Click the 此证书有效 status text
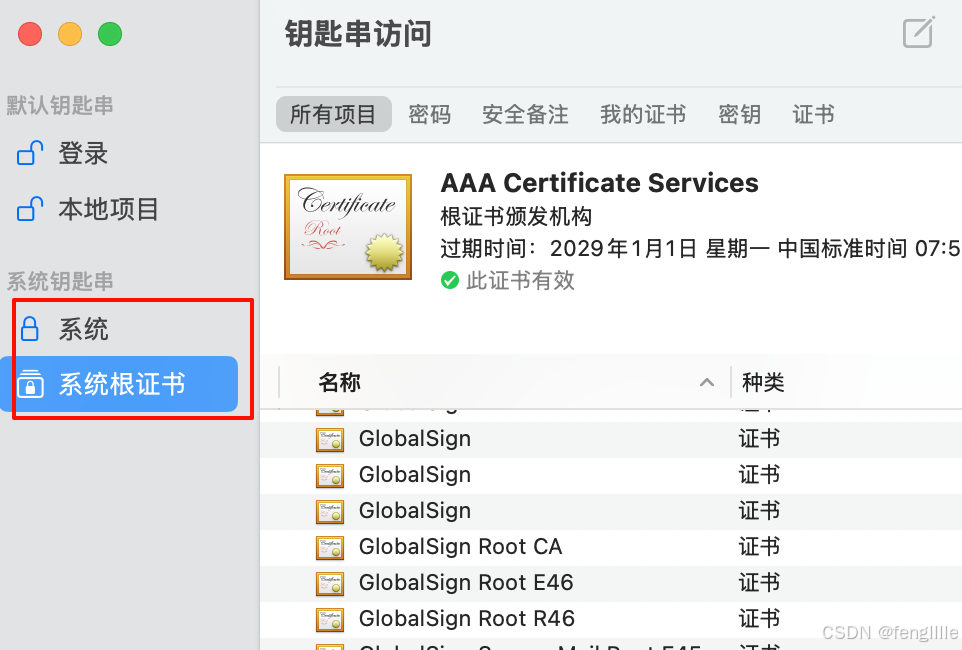962x650 pixels. pos(520,281)
